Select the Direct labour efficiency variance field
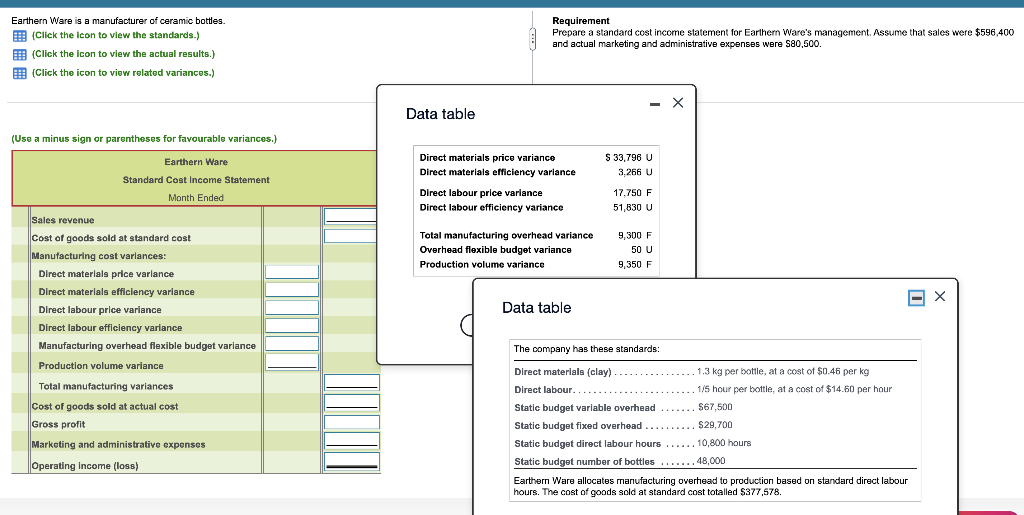1024x515 pixels. tap(291, 326)
